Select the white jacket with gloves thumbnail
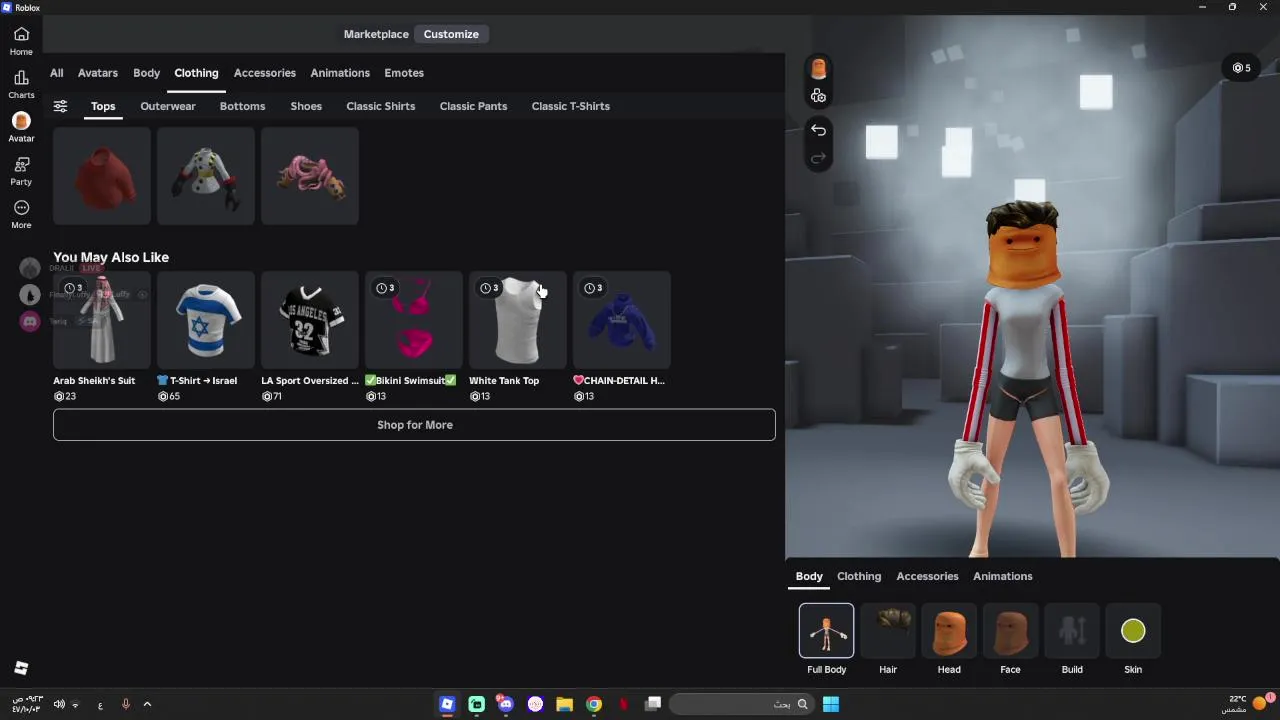Viewport: 1280px width, 720px height. click(x=206, y=176)
